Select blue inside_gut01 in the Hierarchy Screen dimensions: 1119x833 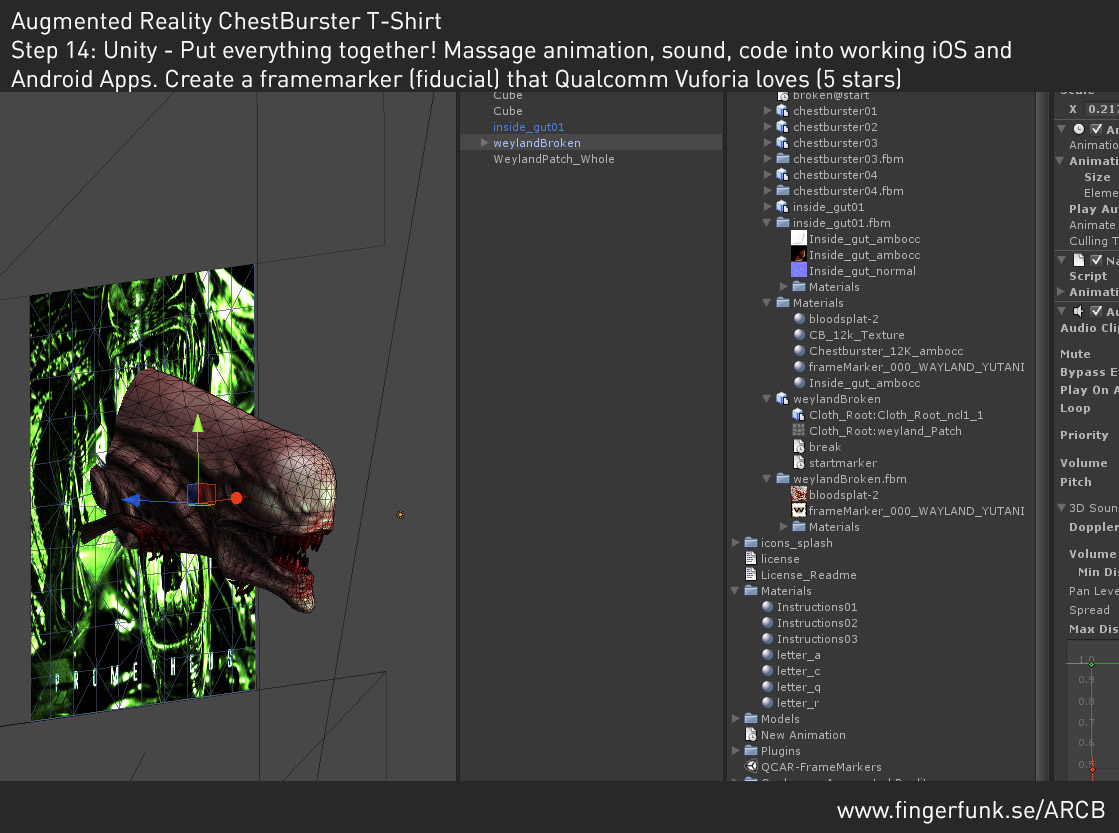(x=529, y=127)
